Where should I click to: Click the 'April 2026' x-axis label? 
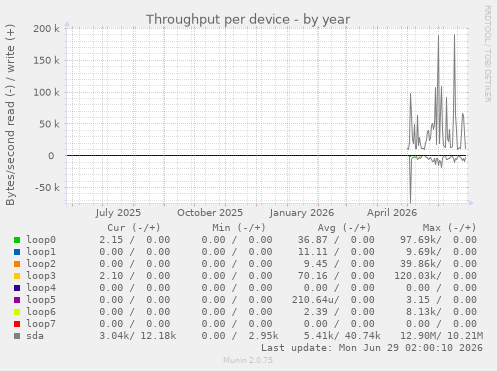coord(392,213)
